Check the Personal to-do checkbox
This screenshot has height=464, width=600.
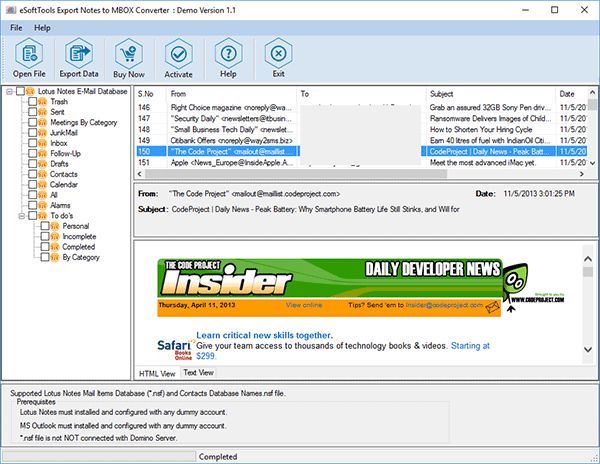pos(45,226)
